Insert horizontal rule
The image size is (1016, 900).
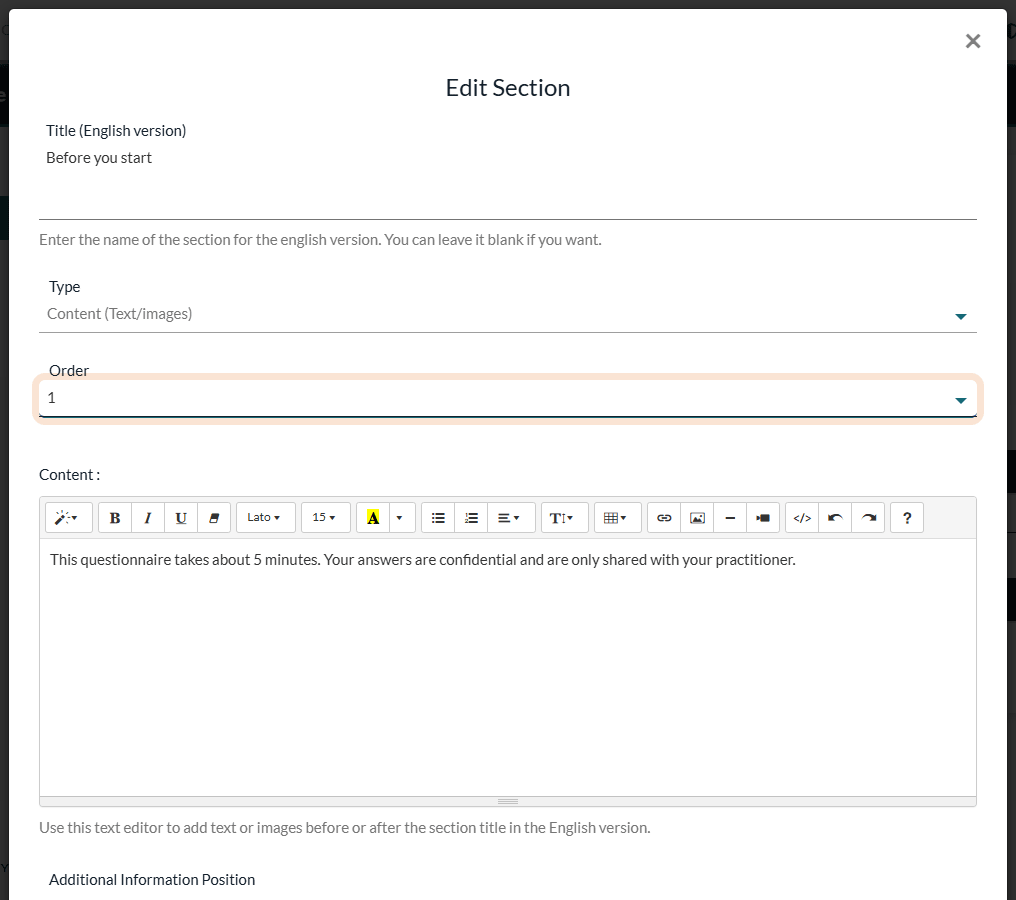tap(730, 518)
